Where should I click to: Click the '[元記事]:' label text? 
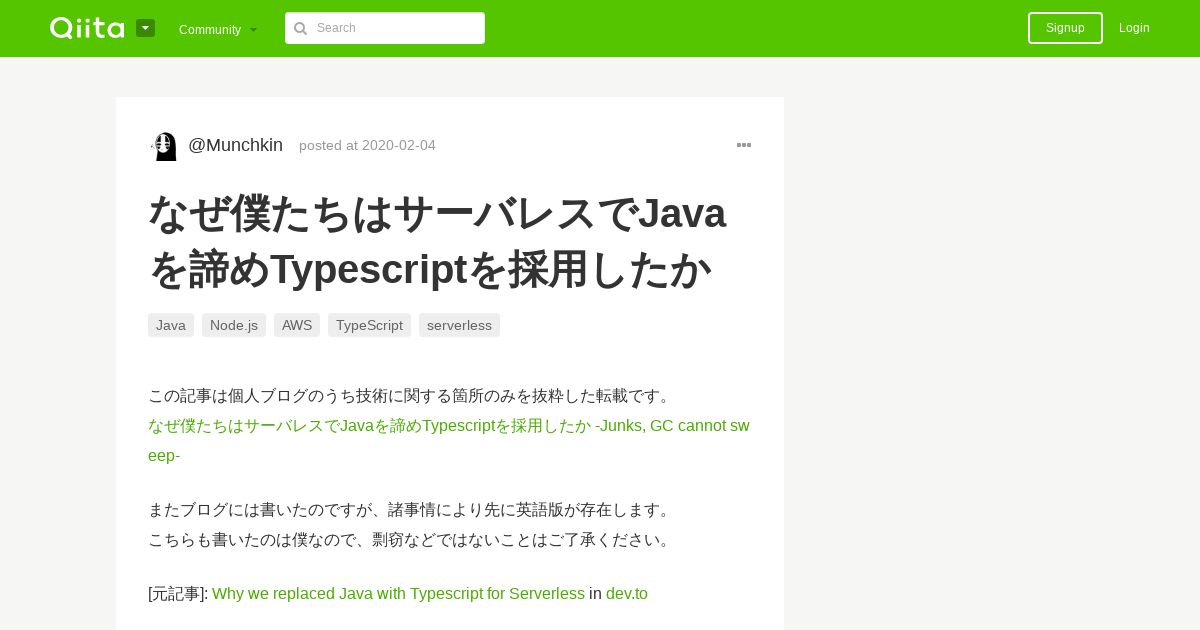pyautogui.click(x=178, y=594)
